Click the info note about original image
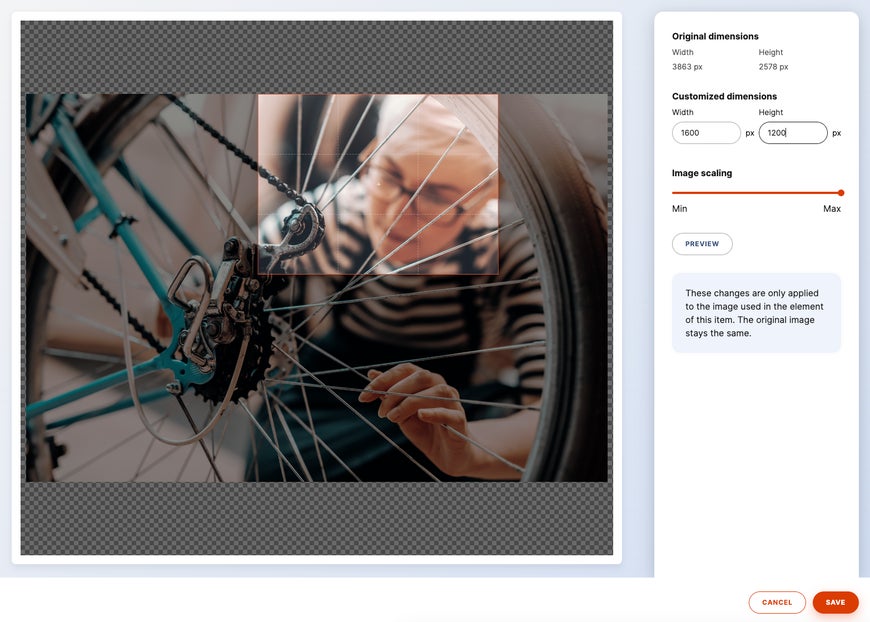870x622 pixels. [756, 313]
